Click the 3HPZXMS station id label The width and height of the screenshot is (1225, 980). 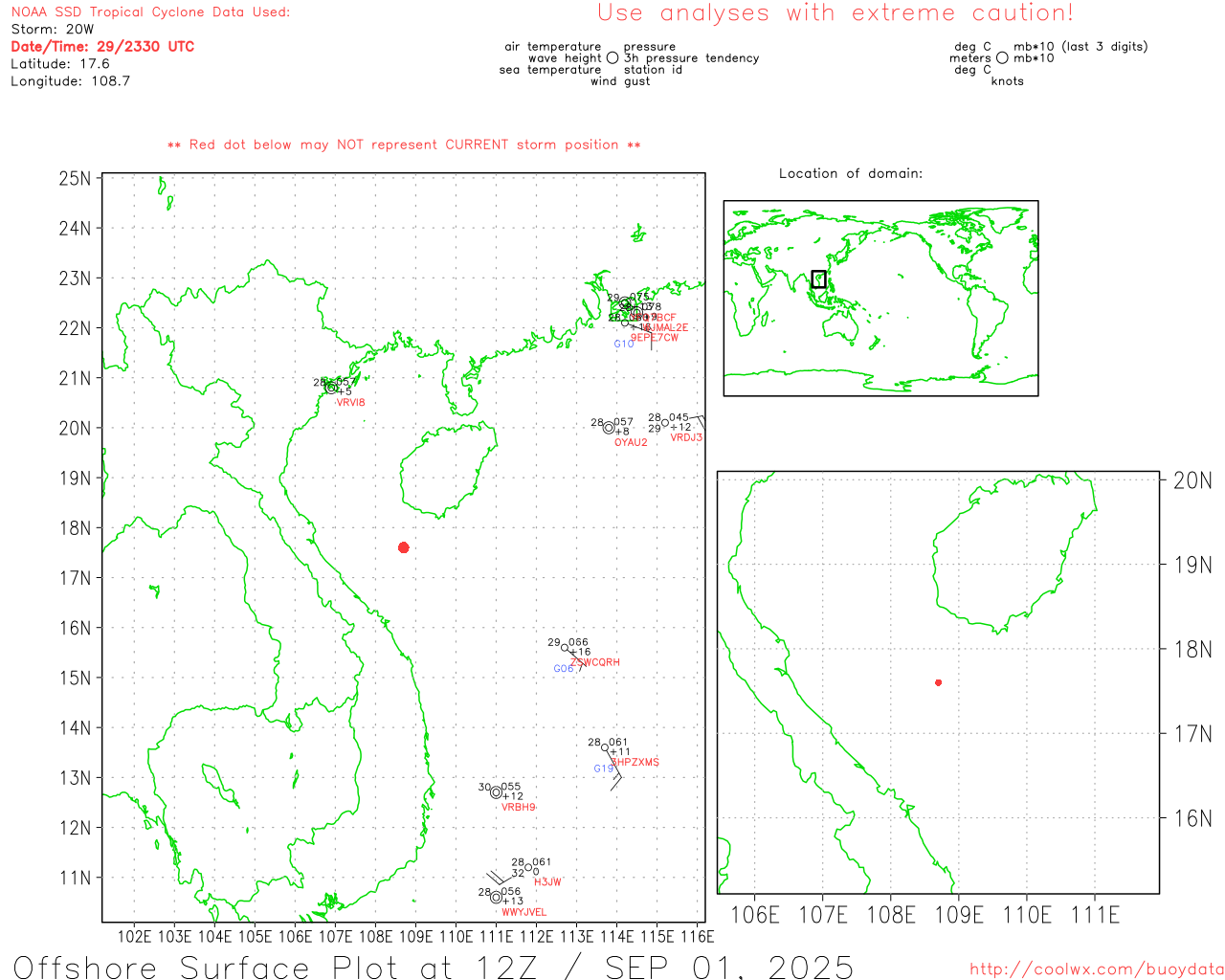[x=635, y=763]
